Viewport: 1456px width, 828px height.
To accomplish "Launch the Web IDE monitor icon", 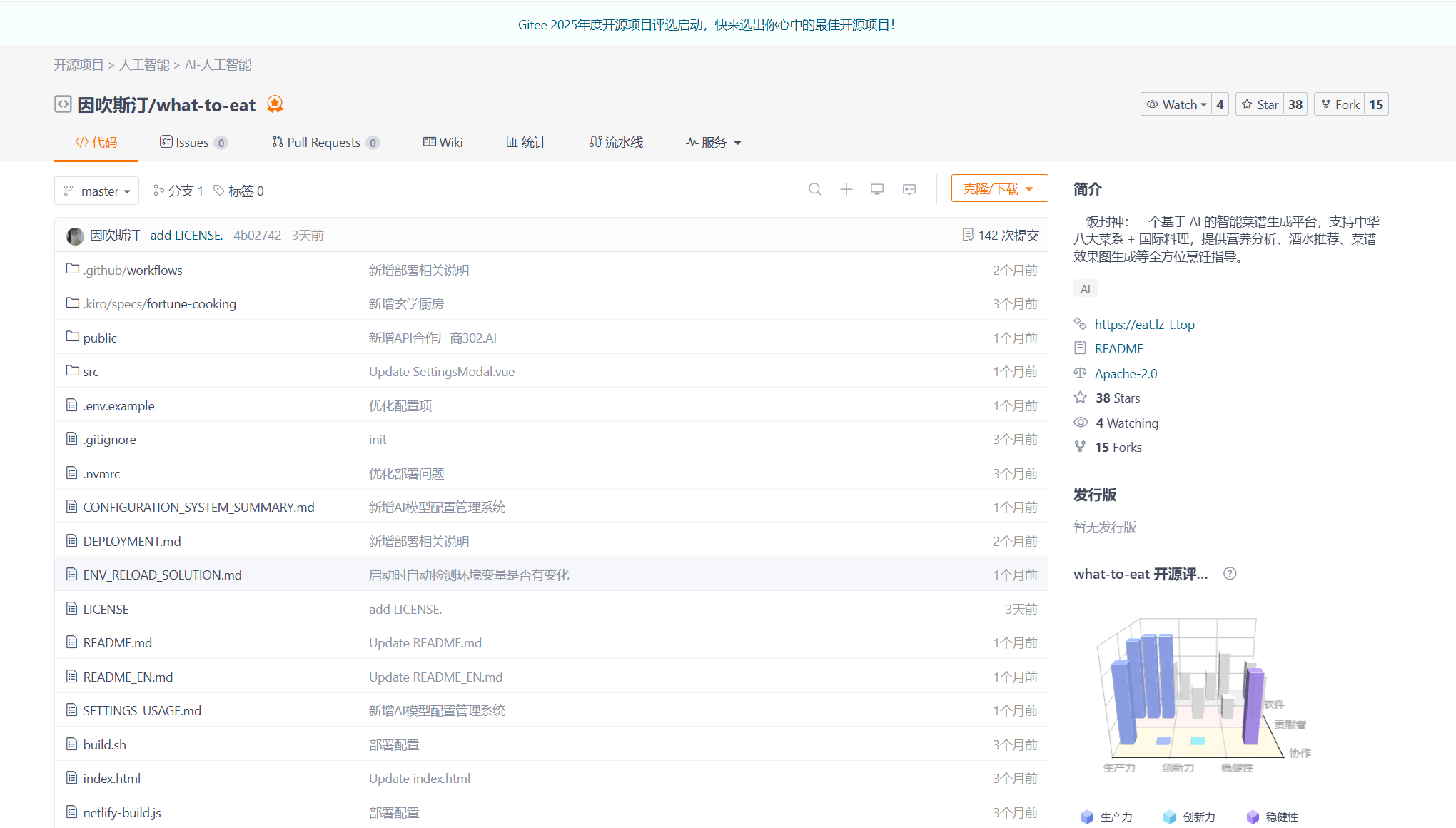I will tap(877, 189).
